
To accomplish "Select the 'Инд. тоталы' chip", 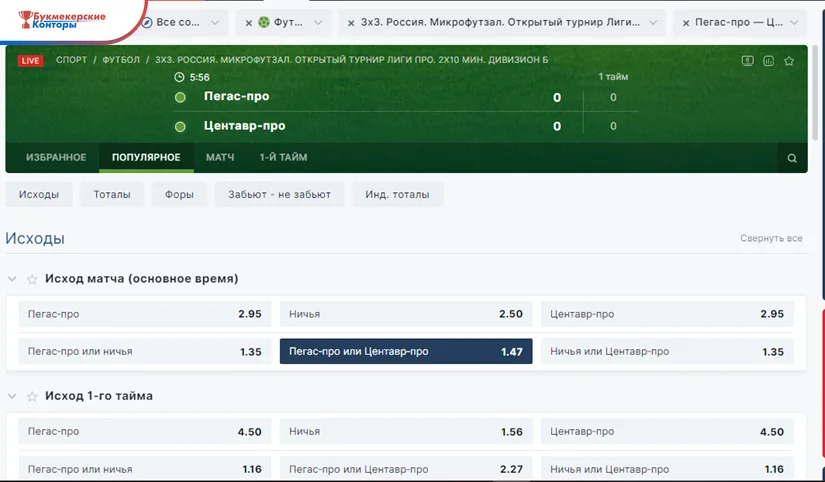I will tap(397, 195).
